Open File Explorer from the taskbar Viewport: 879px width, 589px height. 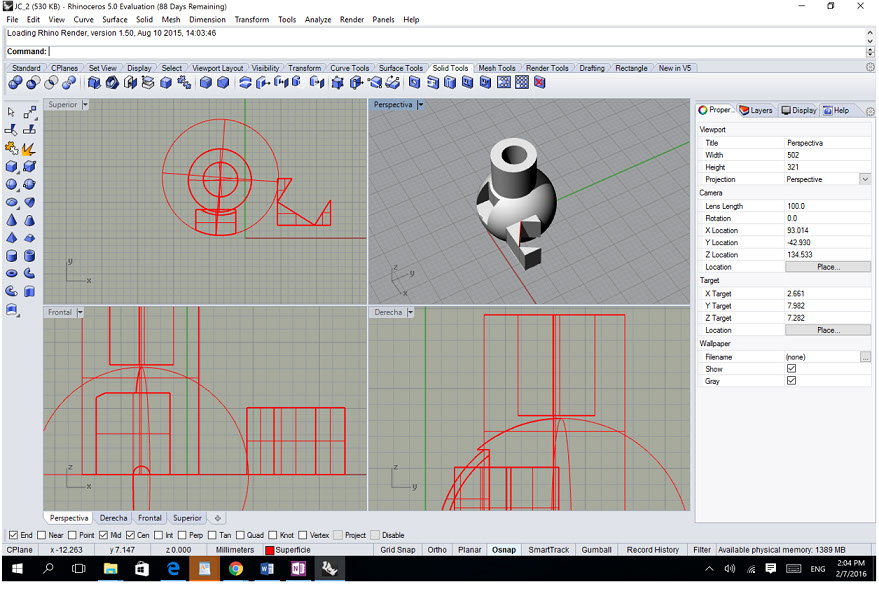point(110,569)
